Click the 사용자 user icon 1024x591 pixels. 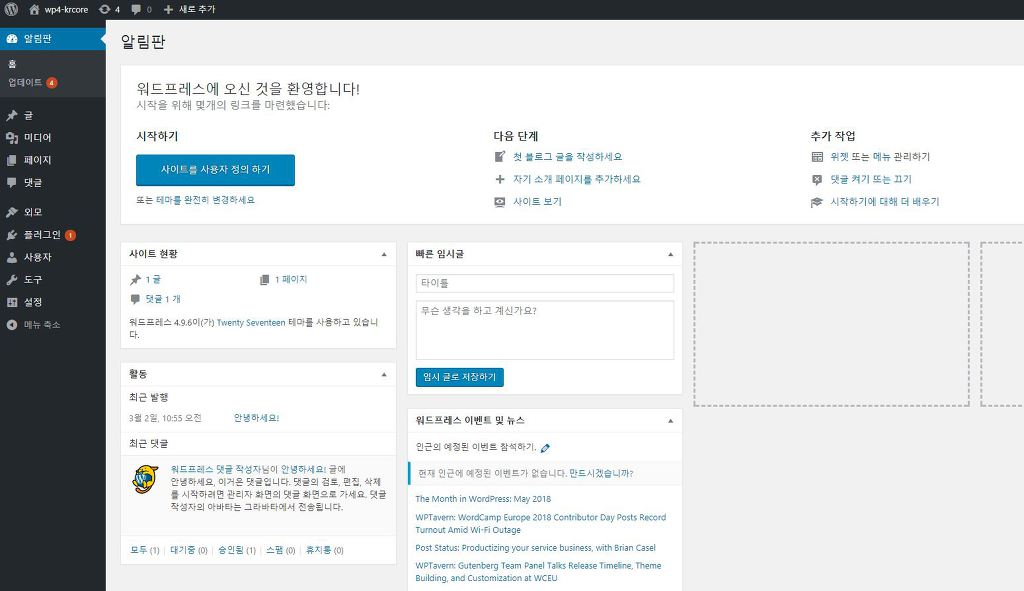[12, 257]
